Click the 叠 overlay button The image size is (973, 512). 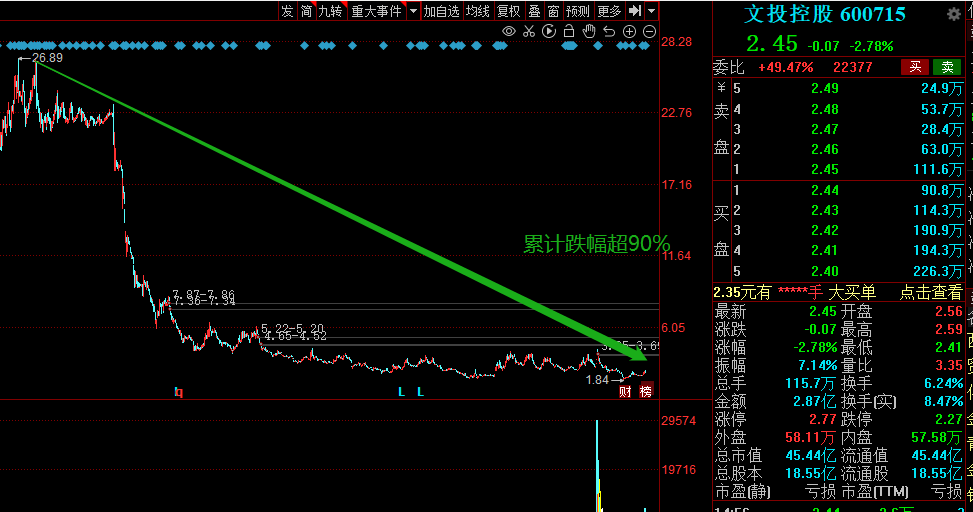click(x=534, y=11)
